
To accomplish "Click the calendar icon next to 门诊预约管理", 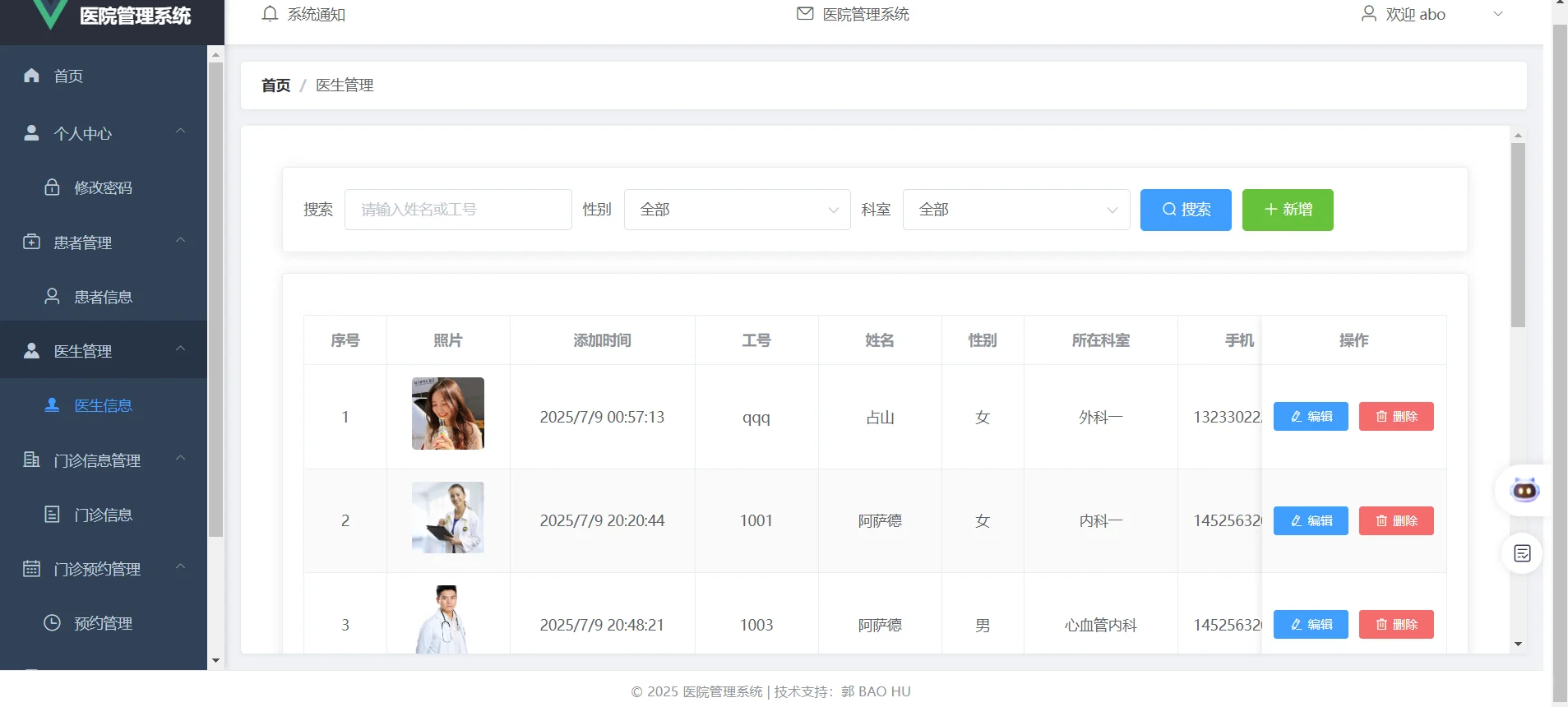I will click(x=32, y=569).
